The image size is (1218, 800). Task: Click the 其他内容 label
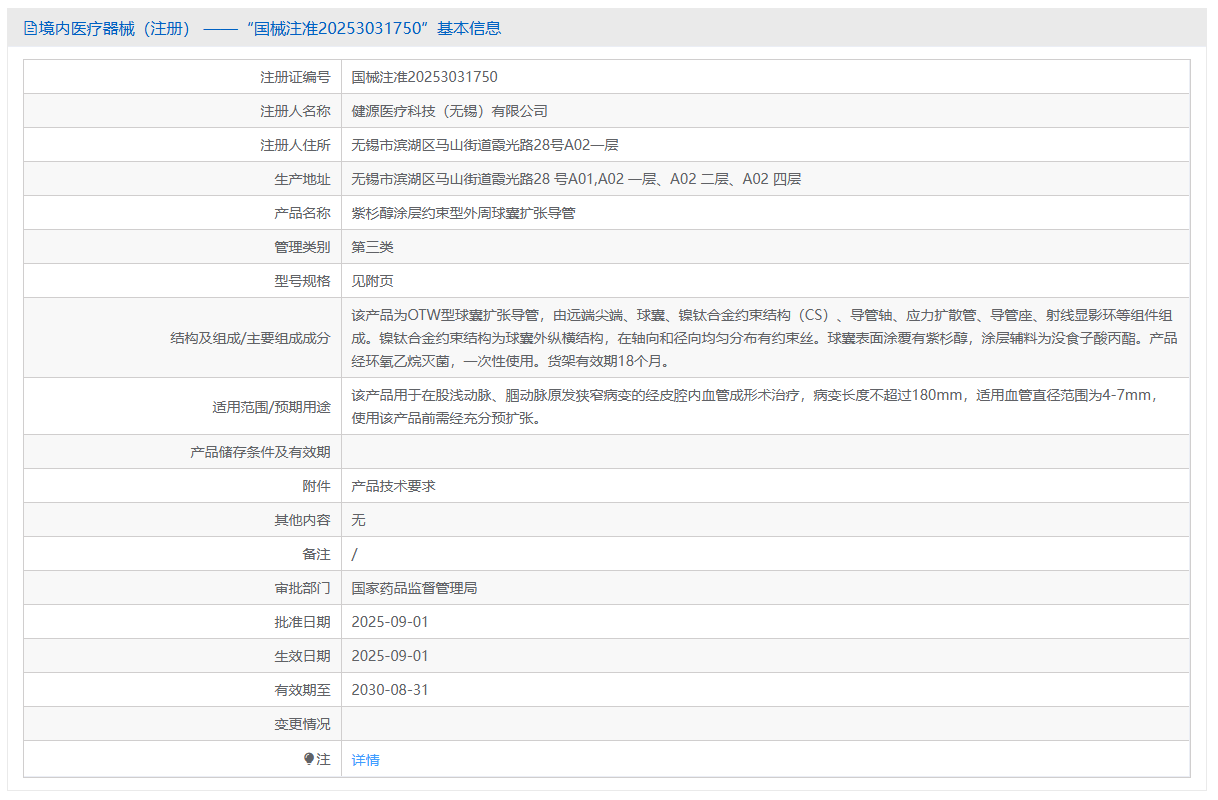point(302,520)
